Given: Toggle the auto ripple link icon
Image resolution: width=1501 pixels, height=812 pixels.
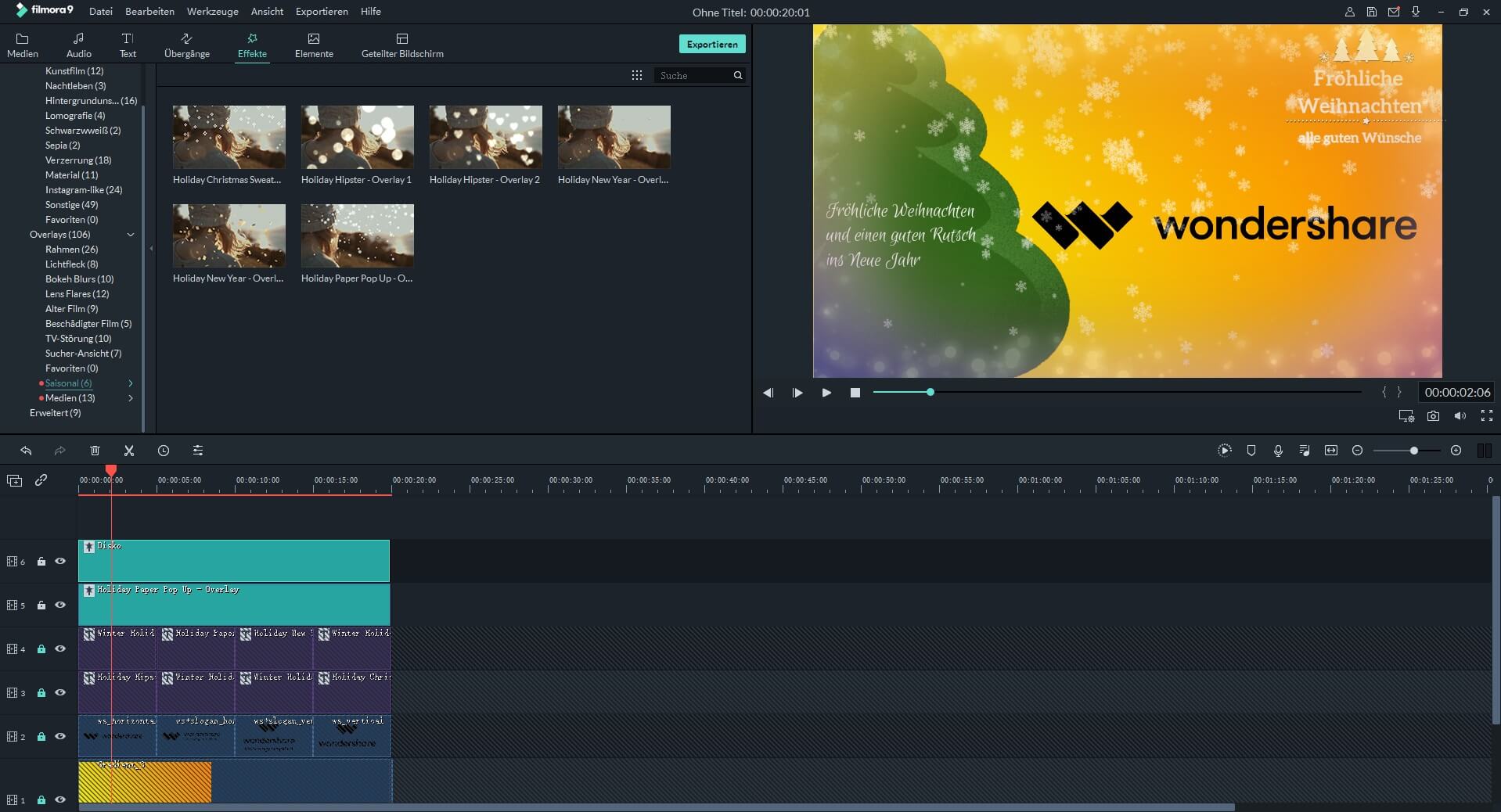Looking at the screenshot, I should coord(41,480).
